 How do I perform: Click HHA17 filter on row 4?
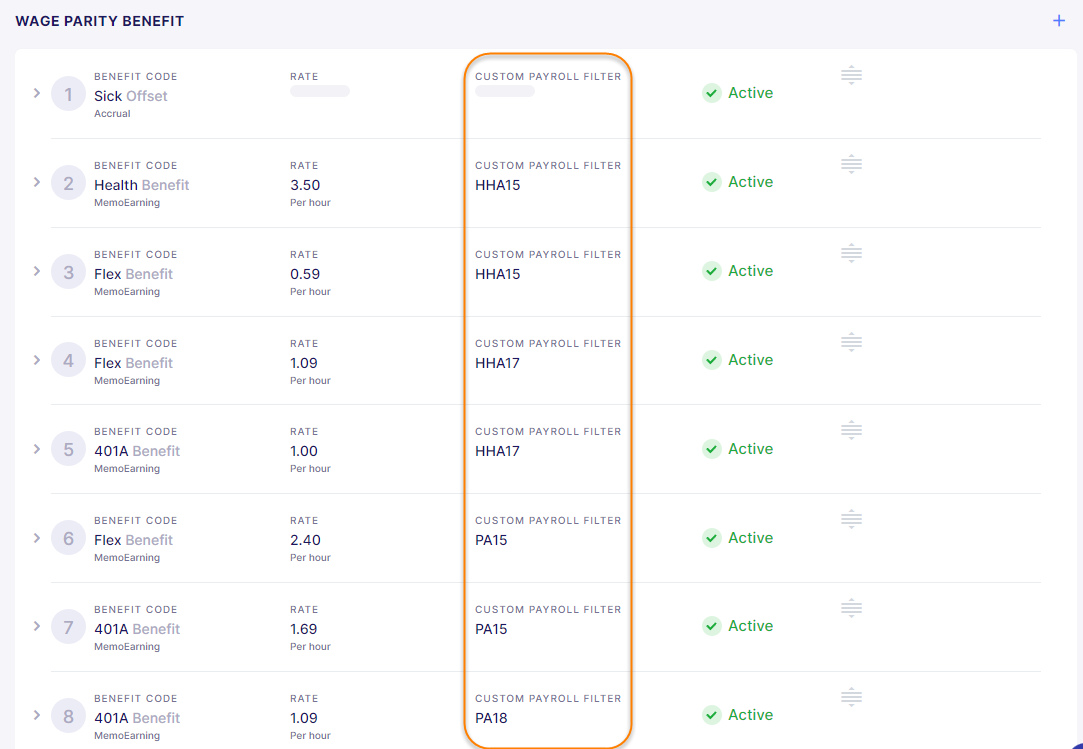pos(497,363)
